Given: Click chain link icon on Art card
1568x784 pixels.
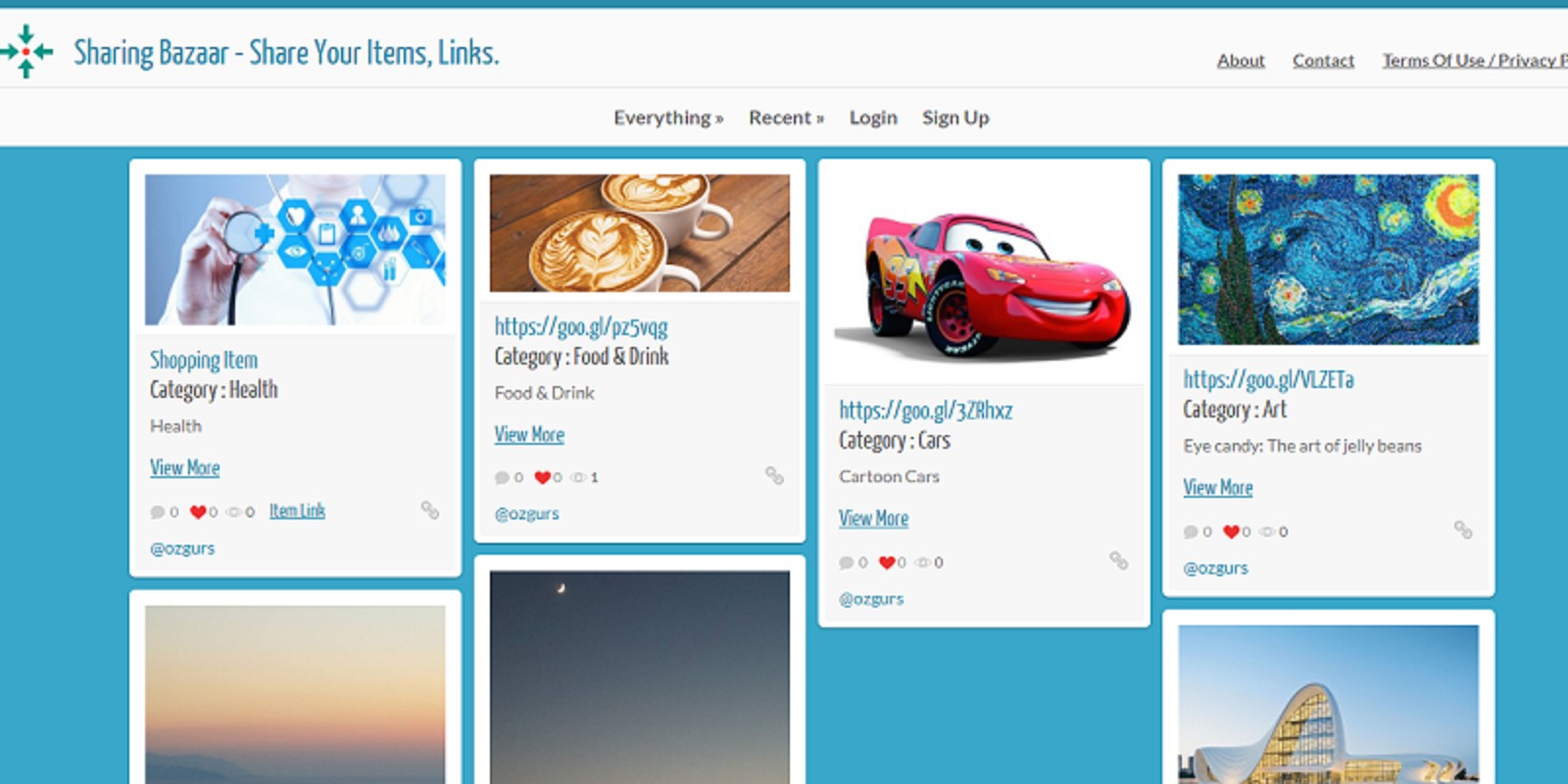Looking at the screenshot, I should (x=1463, y=529).
